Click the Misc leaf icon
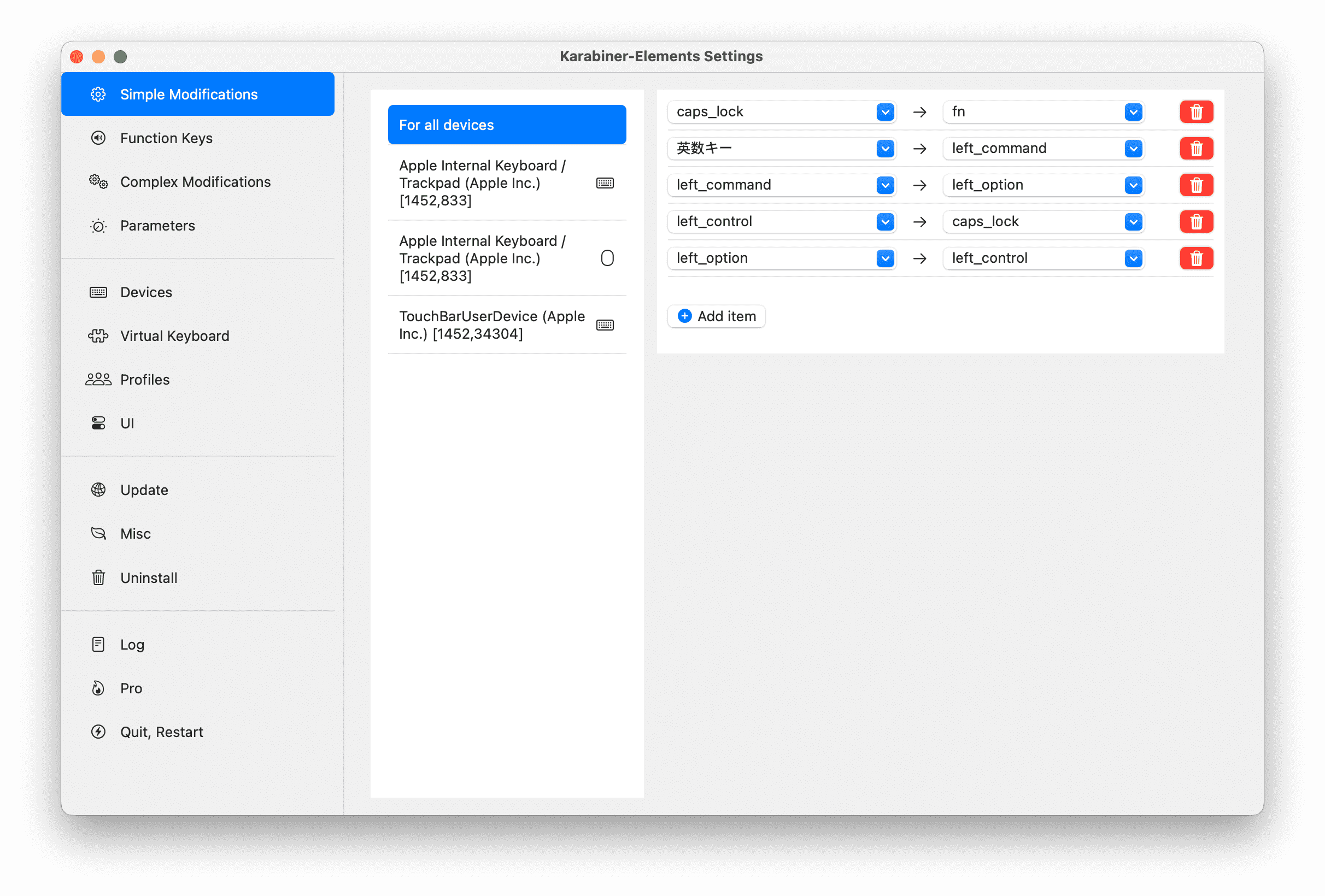This screenshot has width=1325, height=896. coord(98,533)
